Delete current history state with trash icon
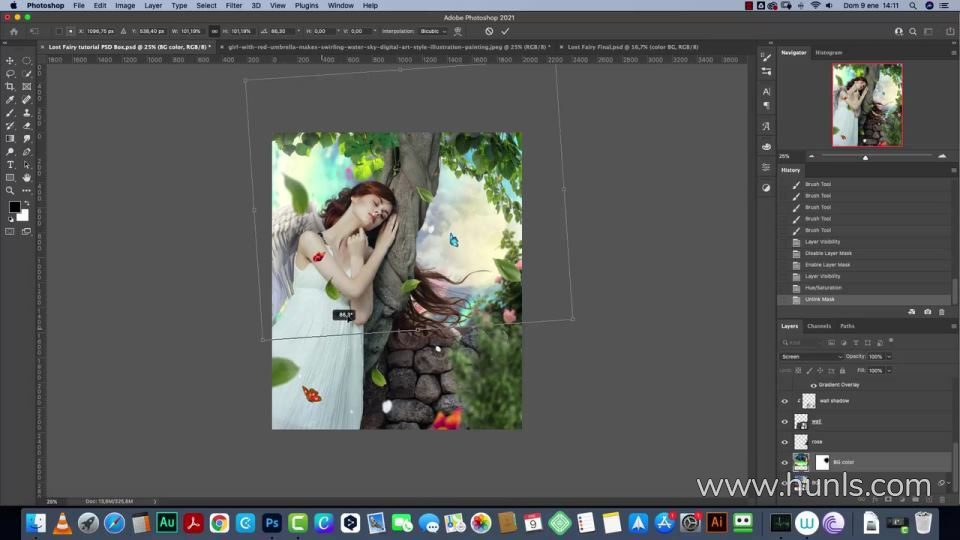 click(x=942, y=312)
